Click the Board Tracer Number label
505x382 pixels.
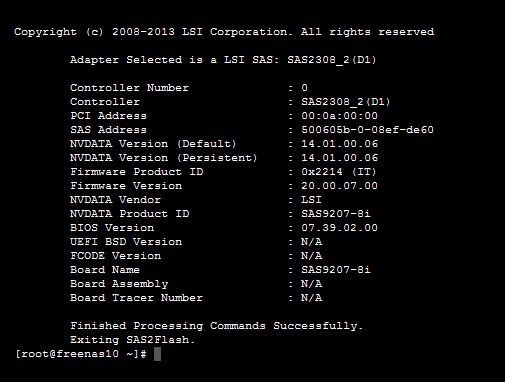click(136, 298)
